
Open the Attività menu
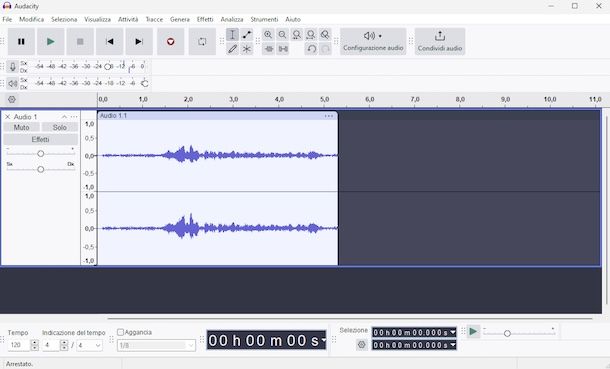128,19
